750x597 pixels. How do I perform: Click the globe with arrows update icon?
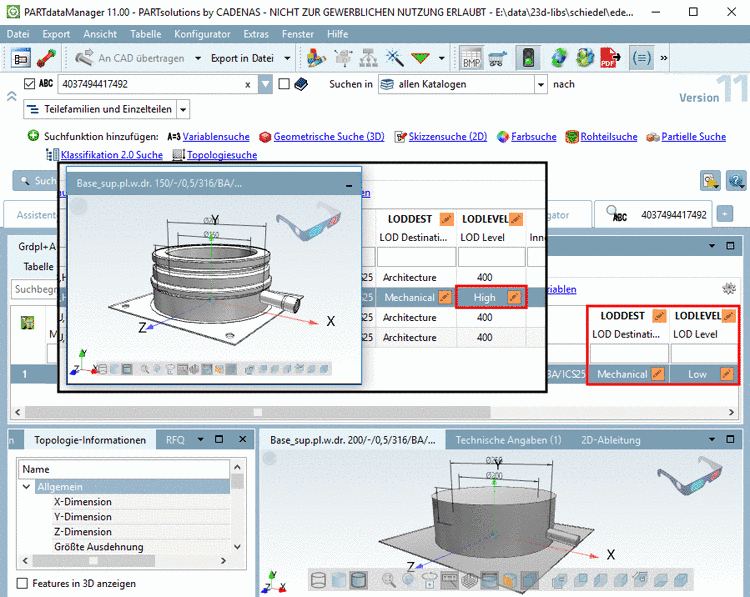coord(558,58)
